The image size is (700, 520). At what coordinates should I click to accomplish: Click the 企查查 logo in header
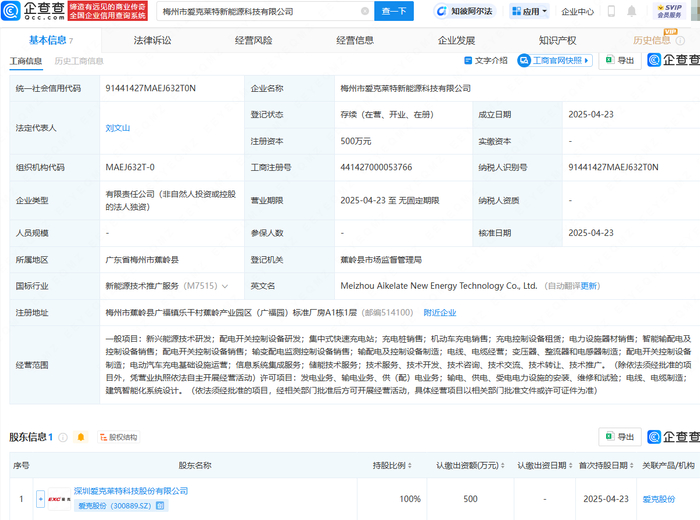[28, 12]
